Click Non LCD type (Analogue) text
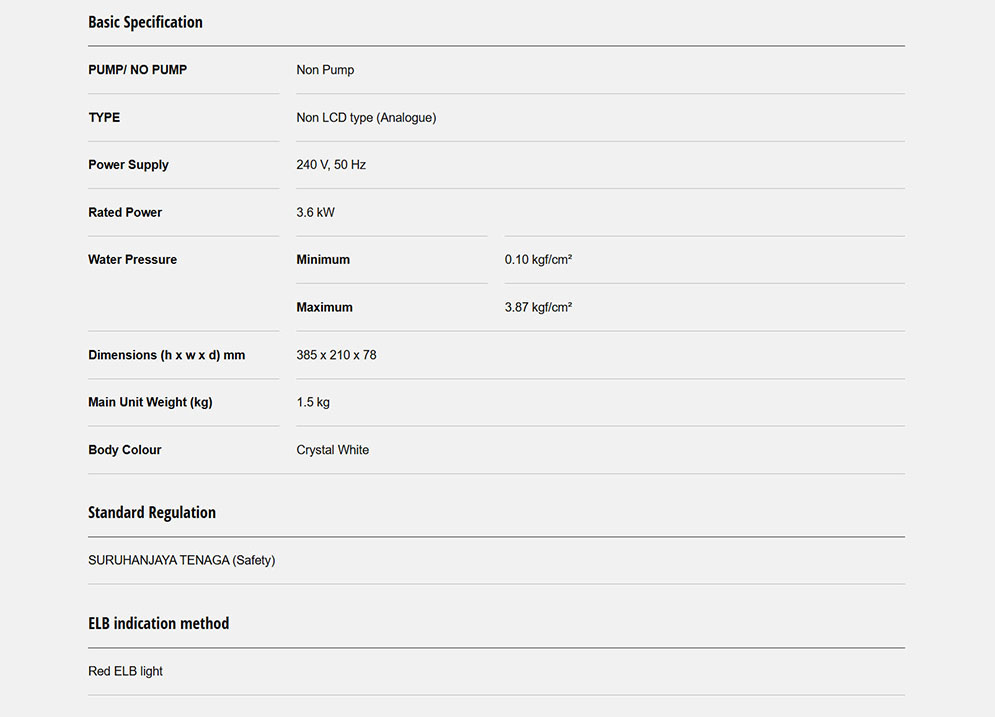The width and height of the screenshot is (995, 717). point(366,117)
